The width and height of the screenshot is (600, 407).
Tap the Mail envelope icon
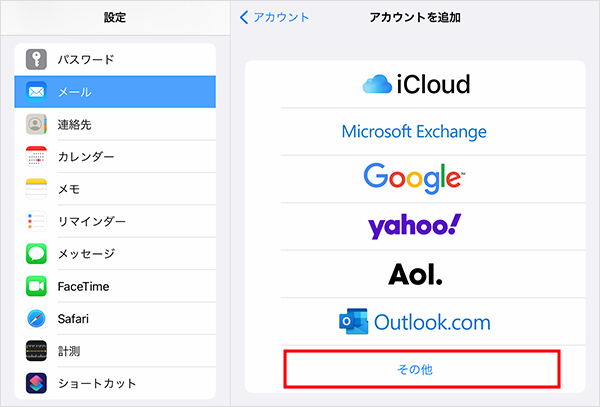(x=38, y=92)
